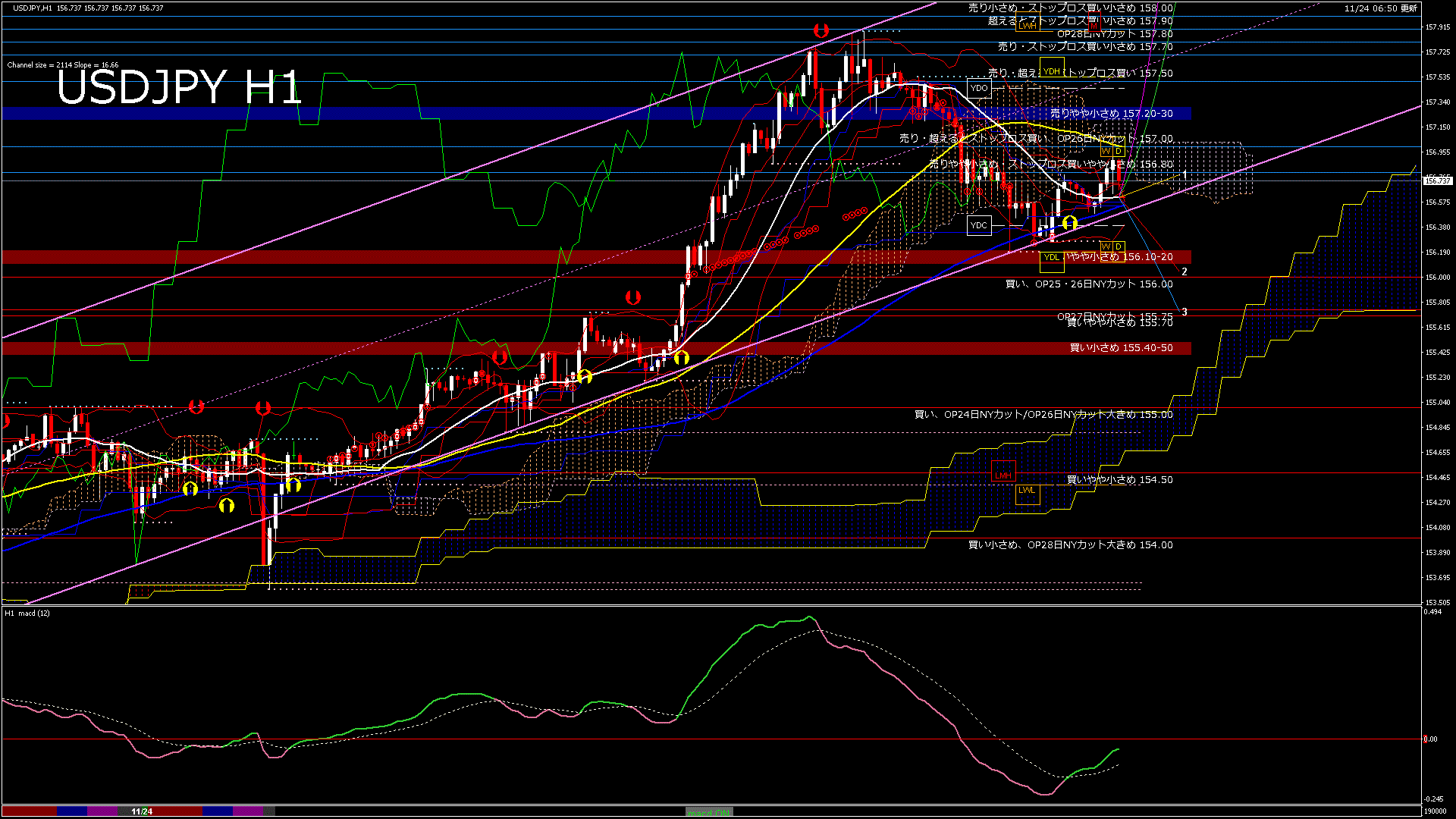The image size is (1456, 819).
Task: Click the red LMH label
Action: [1003, 475]
